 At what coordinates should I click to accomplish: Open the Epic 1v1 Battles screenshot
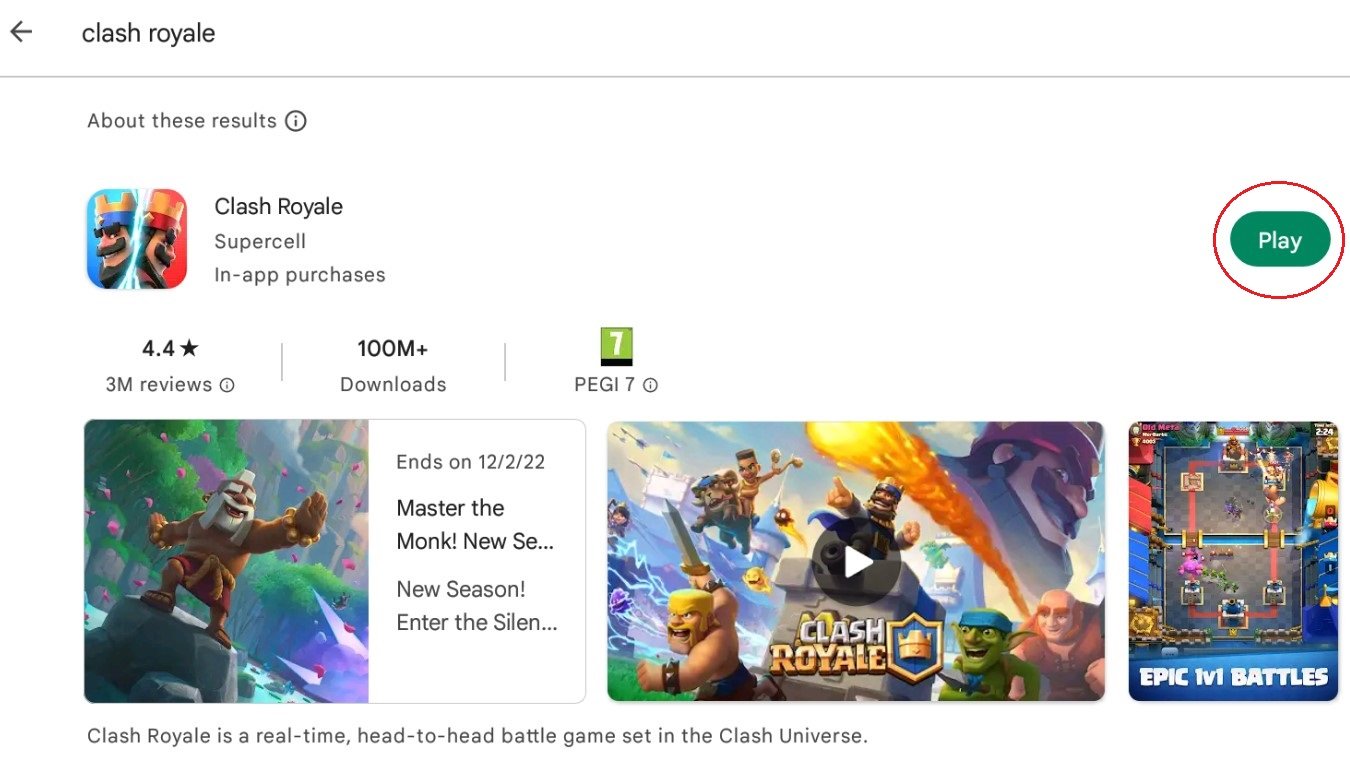point(1233,561)
